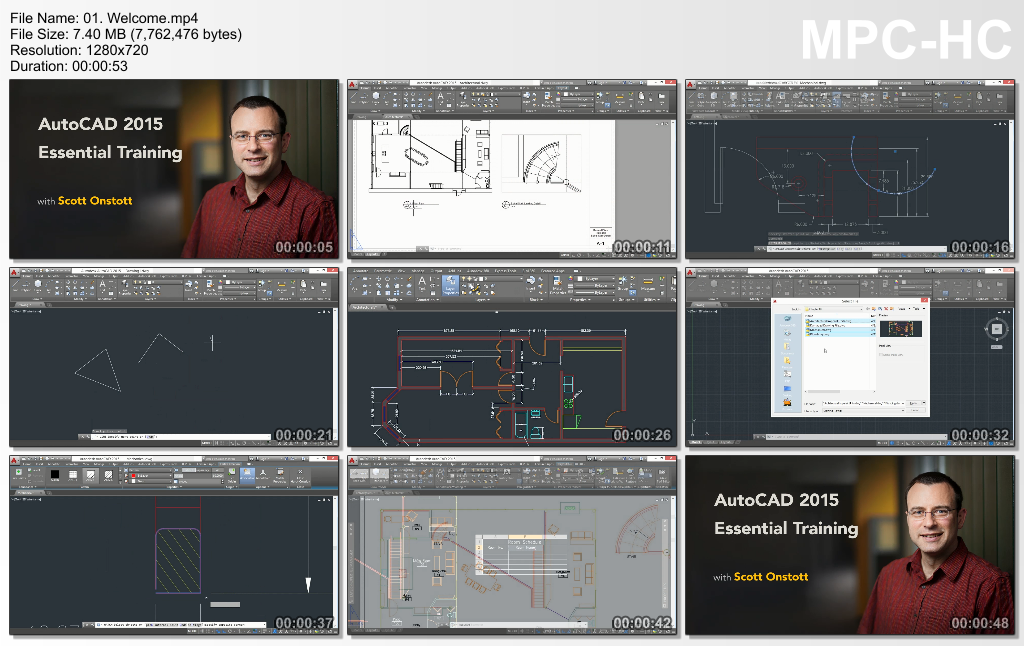The width and height of the screenshot is (1024, 646).
Task: Click the triangle drawing in the 00:00:21 frame
Action: click(98, 370)
